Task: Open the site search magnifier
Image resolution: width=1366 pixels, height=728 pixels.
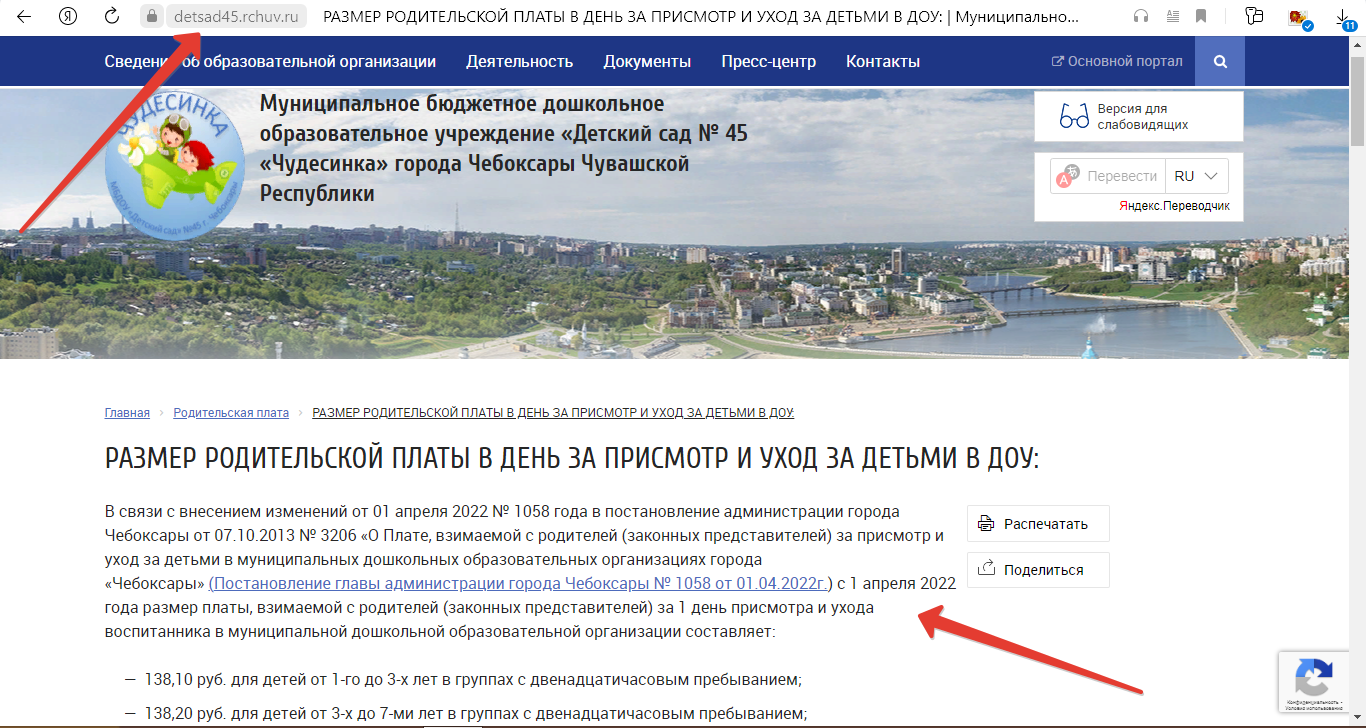Action: pos(1219,60)
